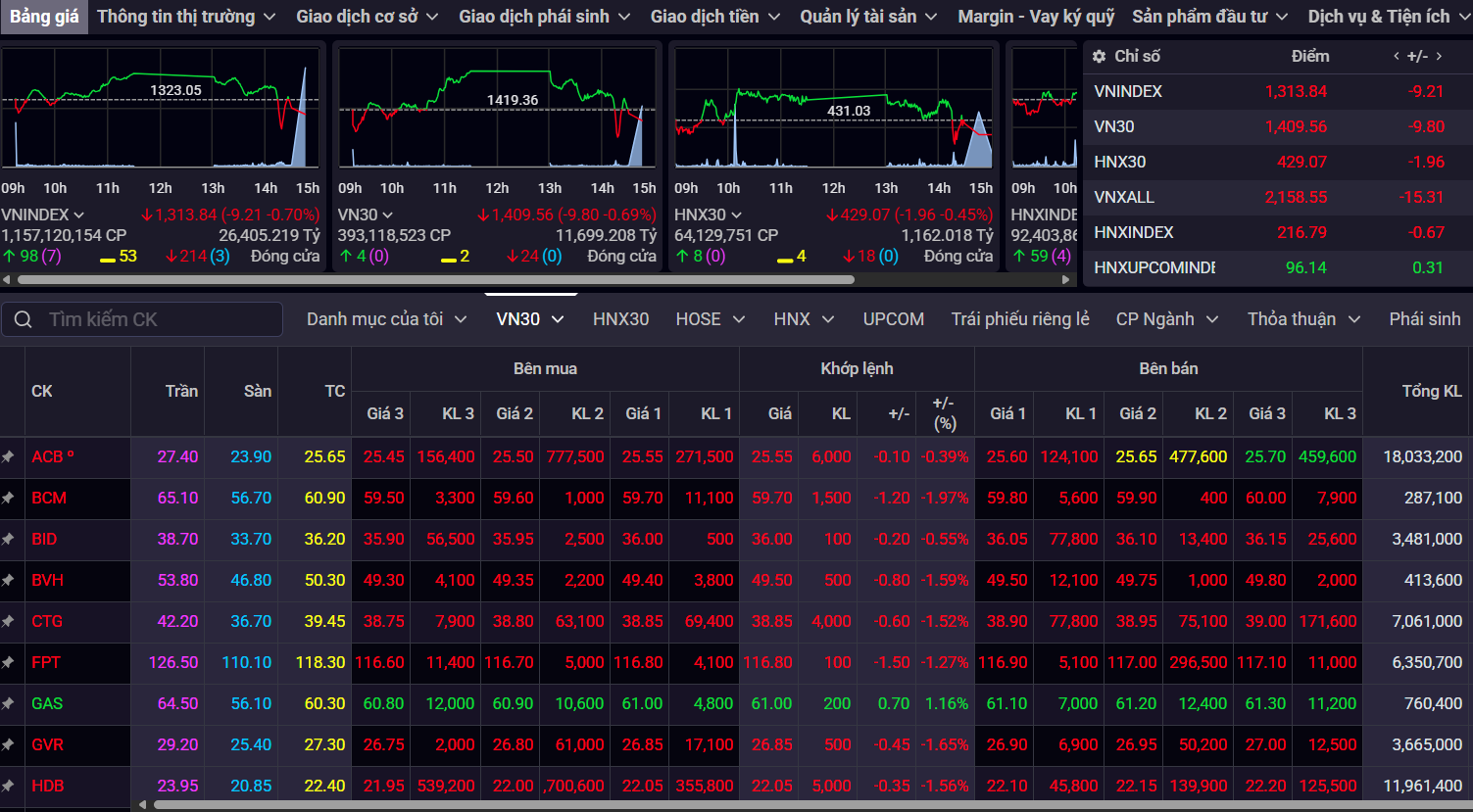Pin the HDB stock row
The height and width of the screenshot is (812, 1473).
coord(8,786)
